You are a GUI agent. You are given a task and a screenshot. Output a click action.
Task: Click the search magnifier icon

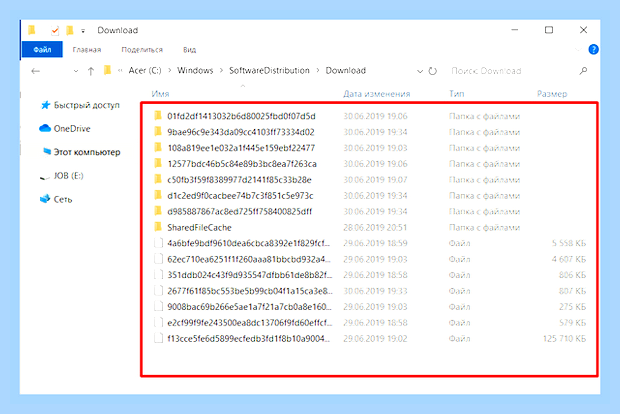(583, 71)
